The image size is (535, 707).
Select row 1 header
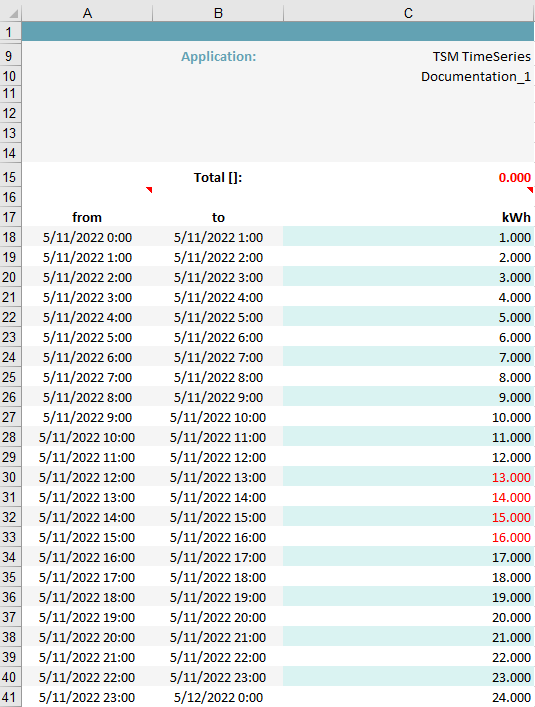click(11, 32)
